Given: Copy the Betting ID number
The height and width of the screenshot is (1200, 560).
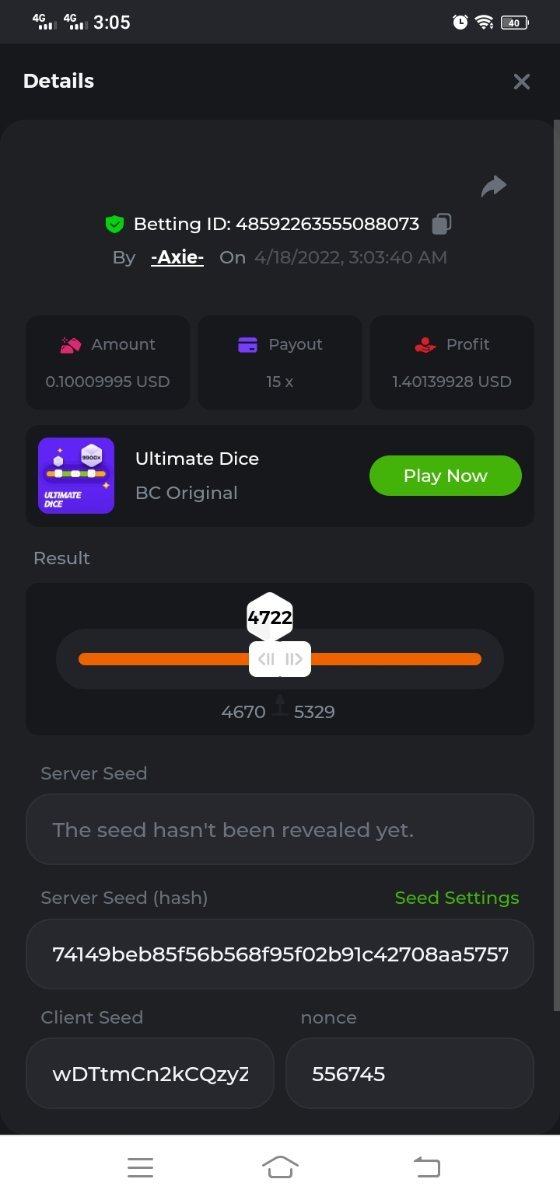Looking at the screenshot, I should pos(441,224).
